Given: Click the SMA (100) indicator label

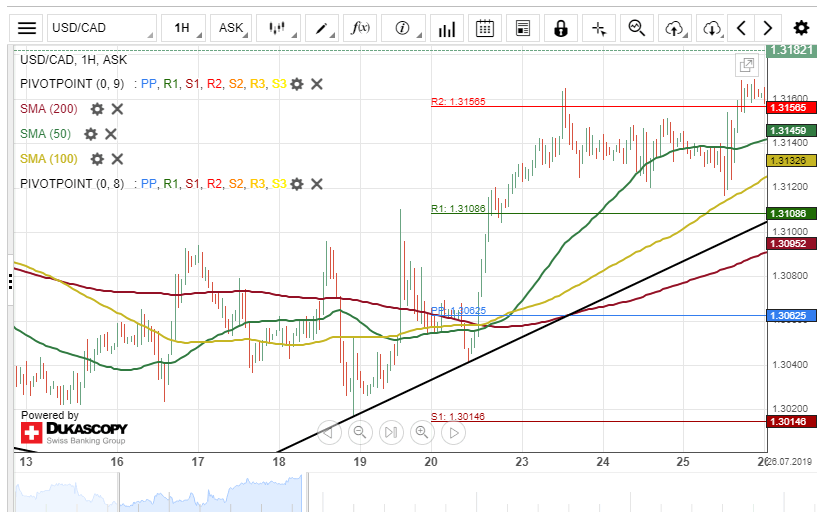Looking at the screenshot, I should pos(48,159).
